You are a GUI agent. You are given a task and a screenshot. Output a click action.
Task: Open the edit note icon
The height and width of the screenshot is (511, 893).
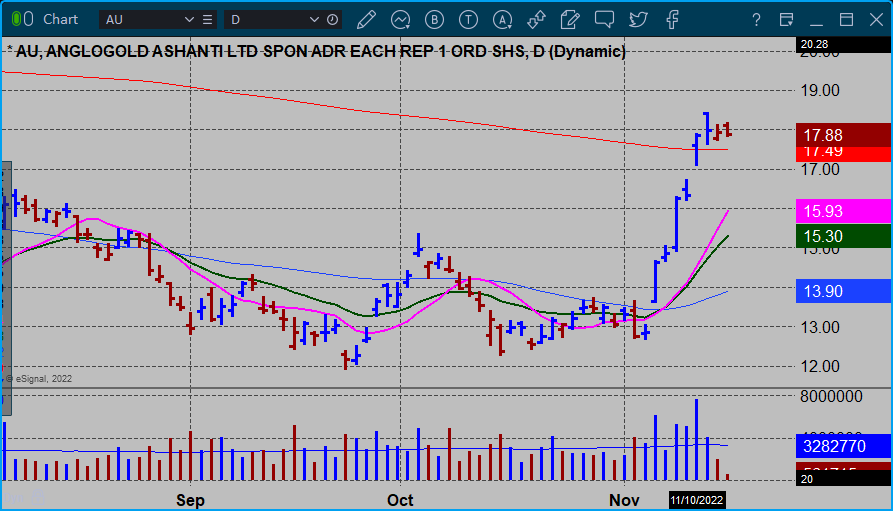coord(570,20)
